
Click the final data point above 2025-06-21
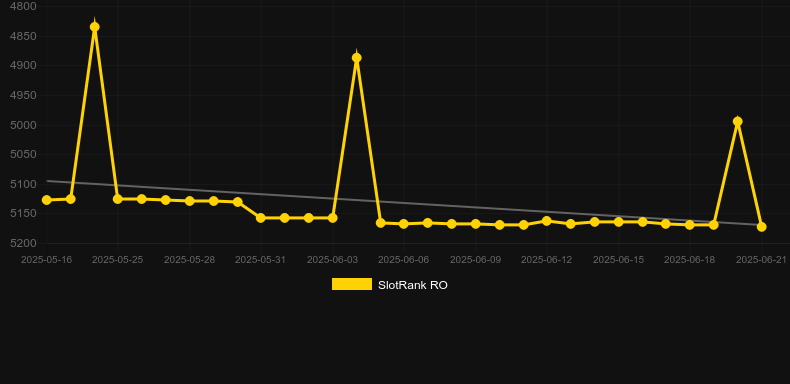[x=761, y=227]
